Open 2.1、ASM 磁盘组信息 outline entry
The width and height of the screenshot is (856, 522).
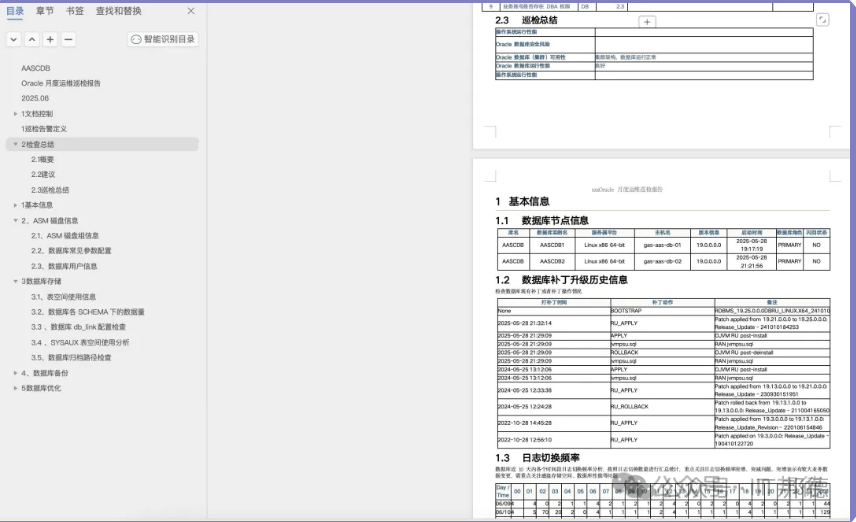[x=65, y=235]
